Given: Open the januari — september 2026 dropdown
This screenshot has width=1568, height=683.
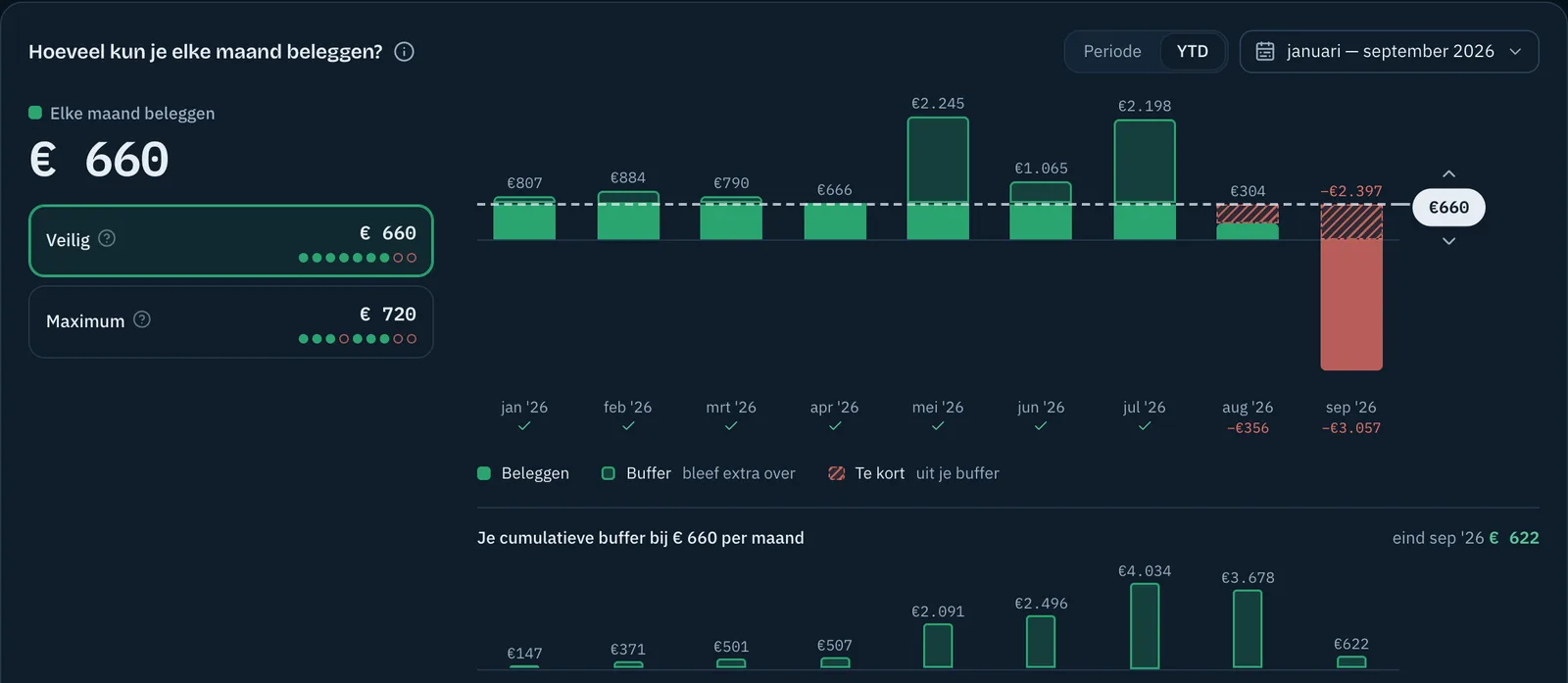Looking at the screenshot, I should pyautogui.click(x=1390, y=51).
